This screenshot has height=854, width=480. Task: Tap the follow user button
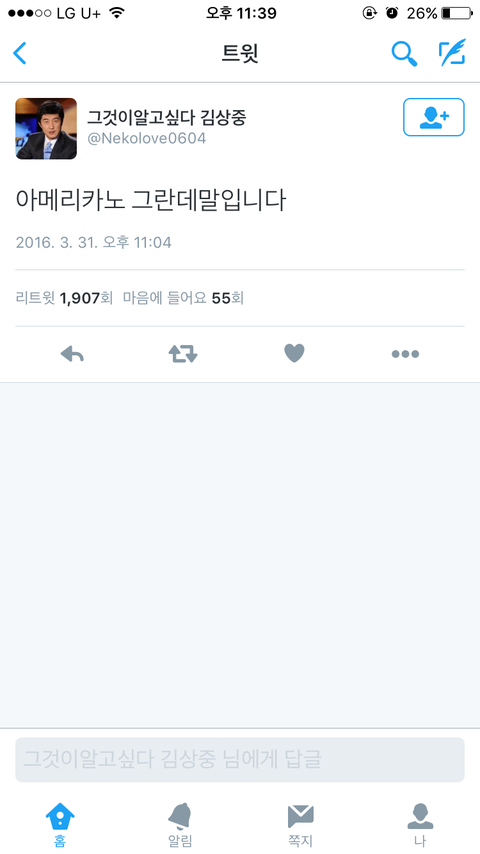[x=434, y=117]
